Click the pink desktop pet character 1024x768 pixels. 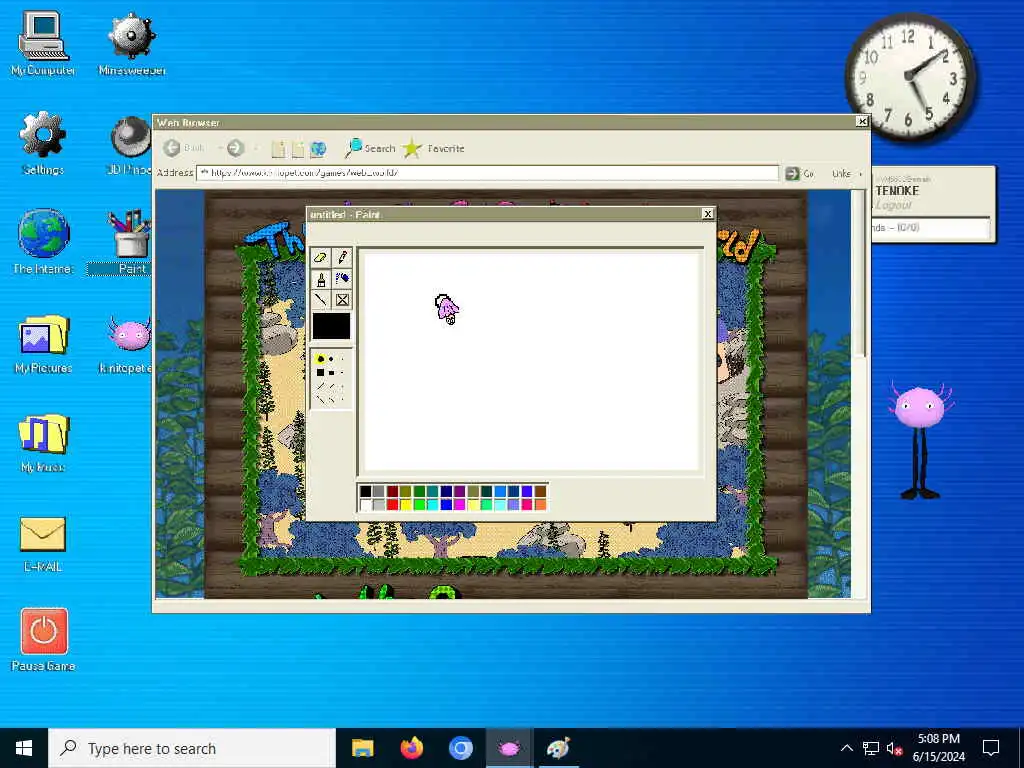(920, 441)
